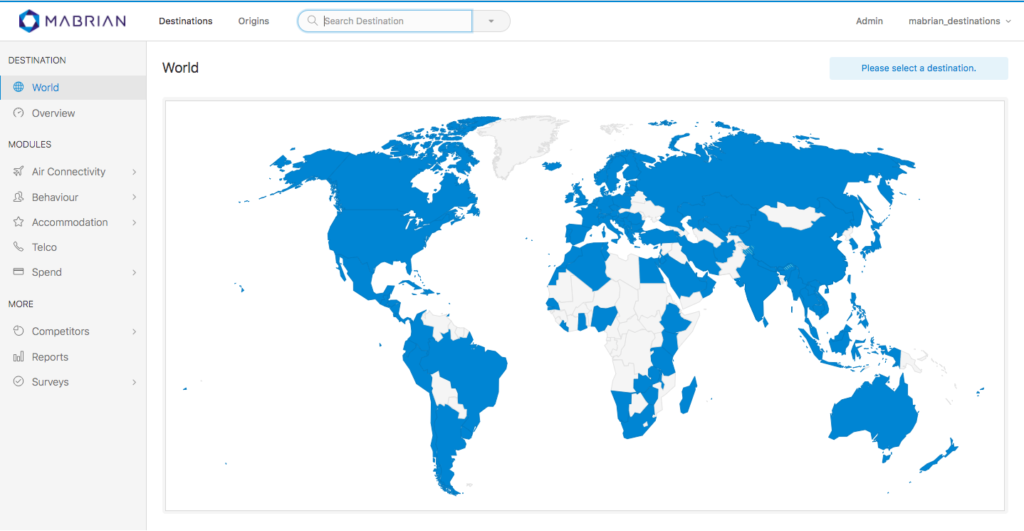This screenshot has height=531, width=1024.
Task: Open the search destination dropdown arrow
Action: (491, 21)
